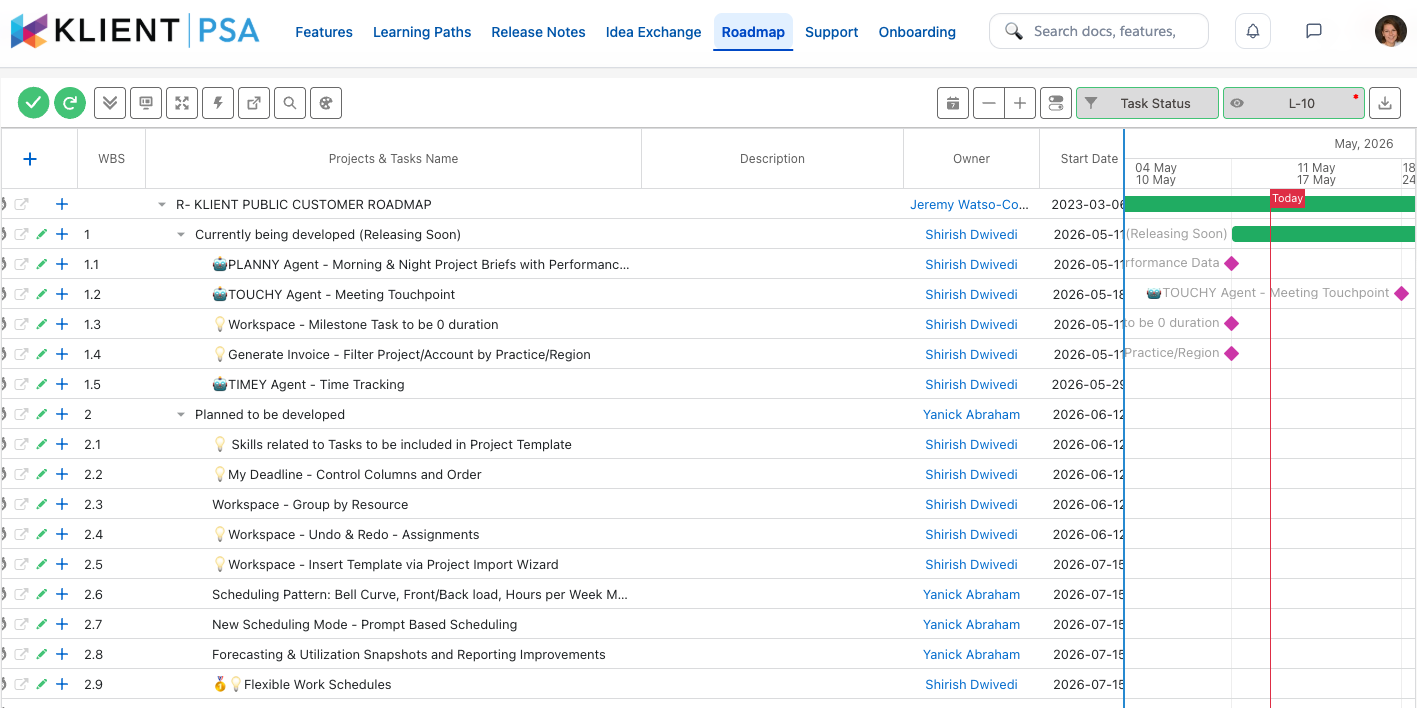The image size is (1417, 708).
Task: Select TIMEY Agent - Time Tracking task
Action: coord(308,384)
